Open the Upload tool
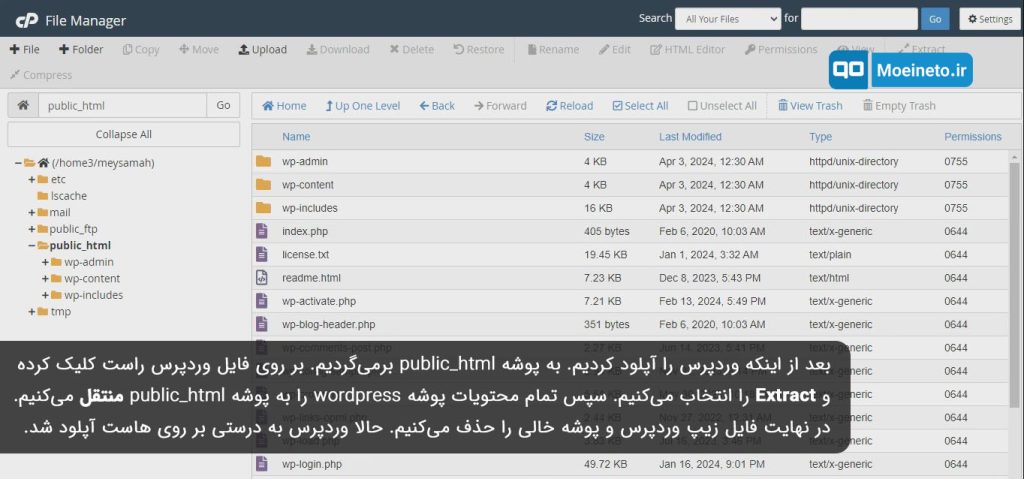1024x479 pixels. (263, 50)
